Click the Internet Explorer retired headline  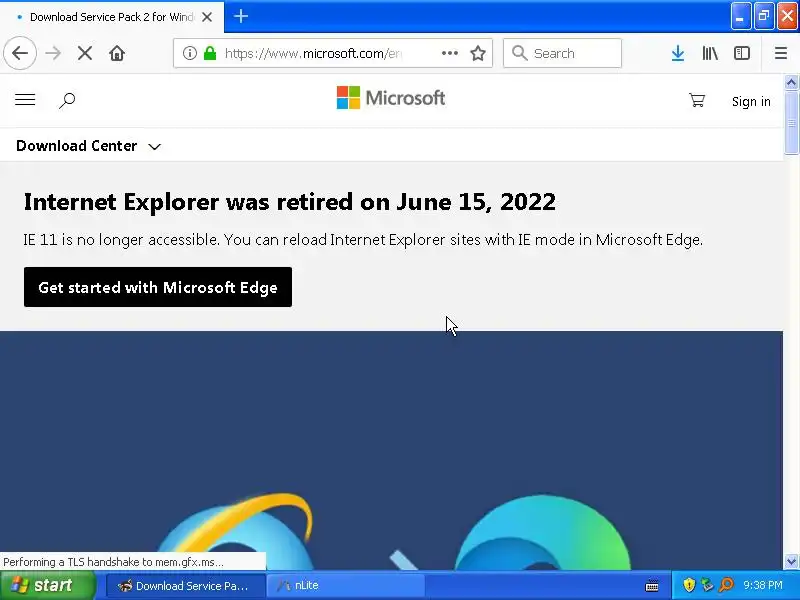click(289, 202)
